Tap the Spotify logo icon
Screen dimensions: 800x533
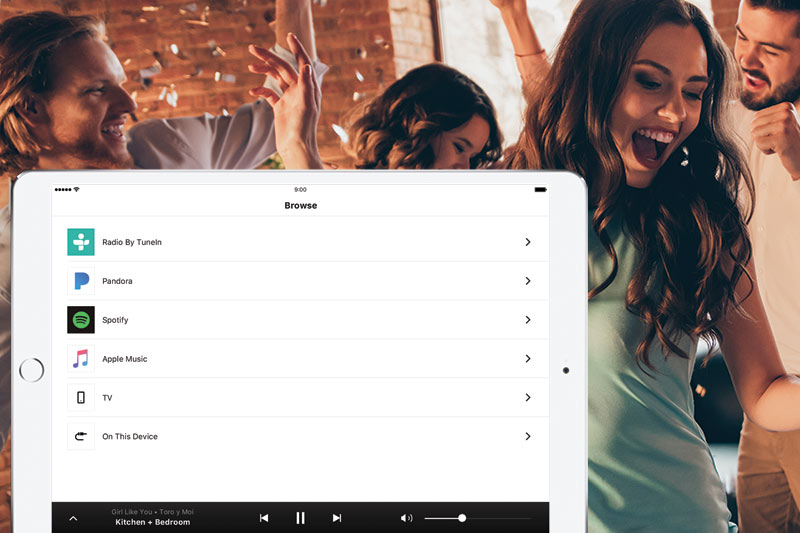[x=81, y=320]
